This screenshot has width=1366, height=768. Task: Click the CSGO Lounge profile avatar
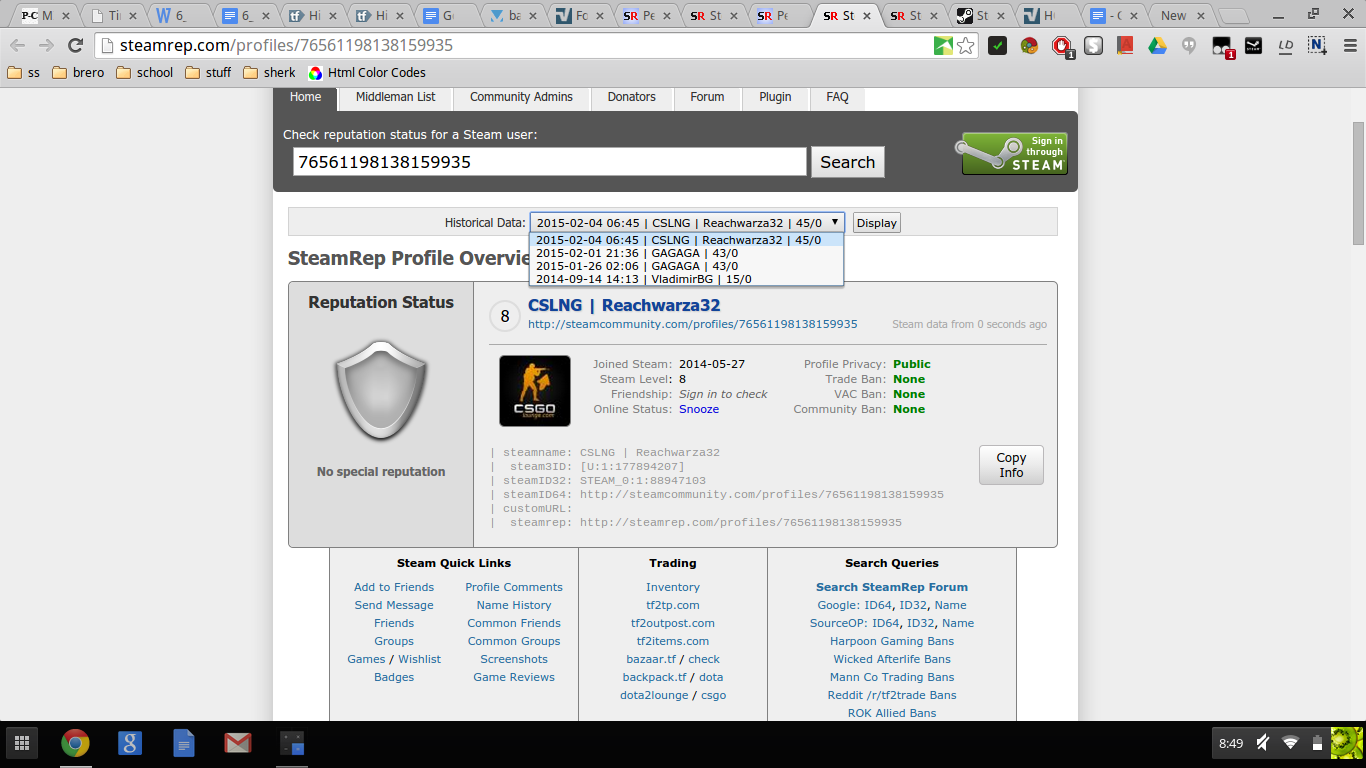coord(534,391)
